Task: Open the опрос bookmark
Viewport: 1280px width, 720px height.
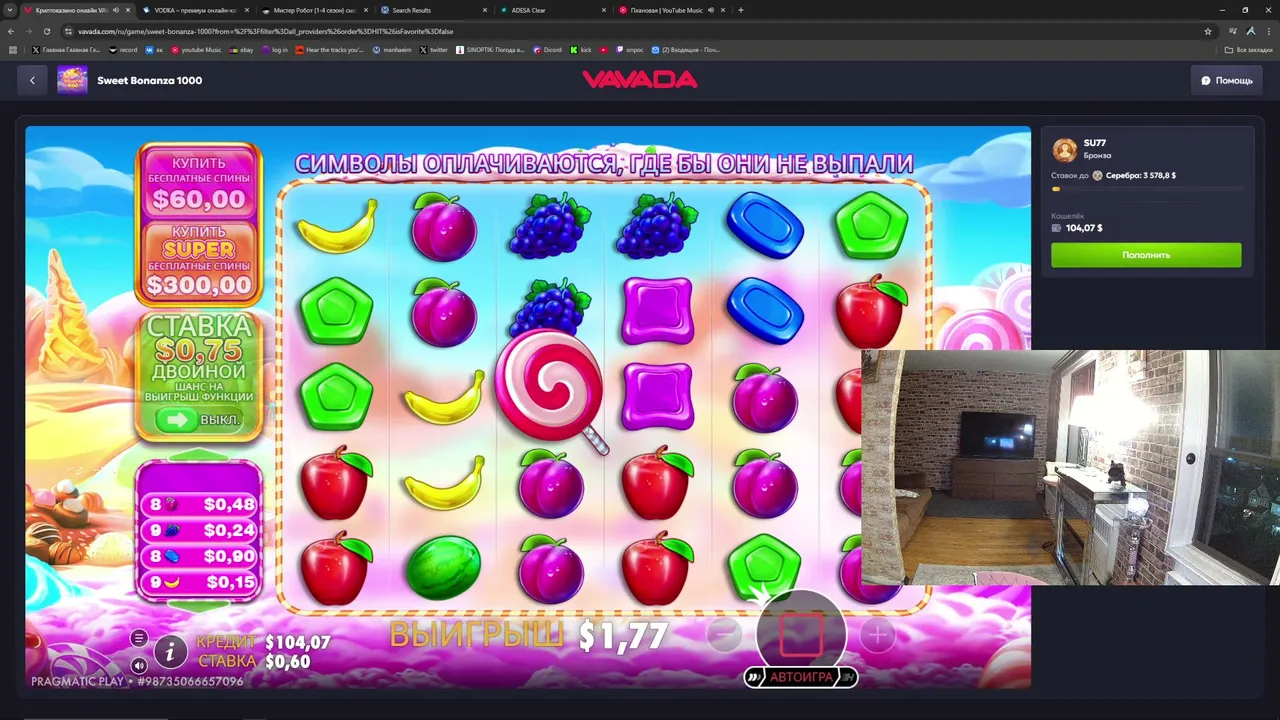Action: click(x=631, y=50)
